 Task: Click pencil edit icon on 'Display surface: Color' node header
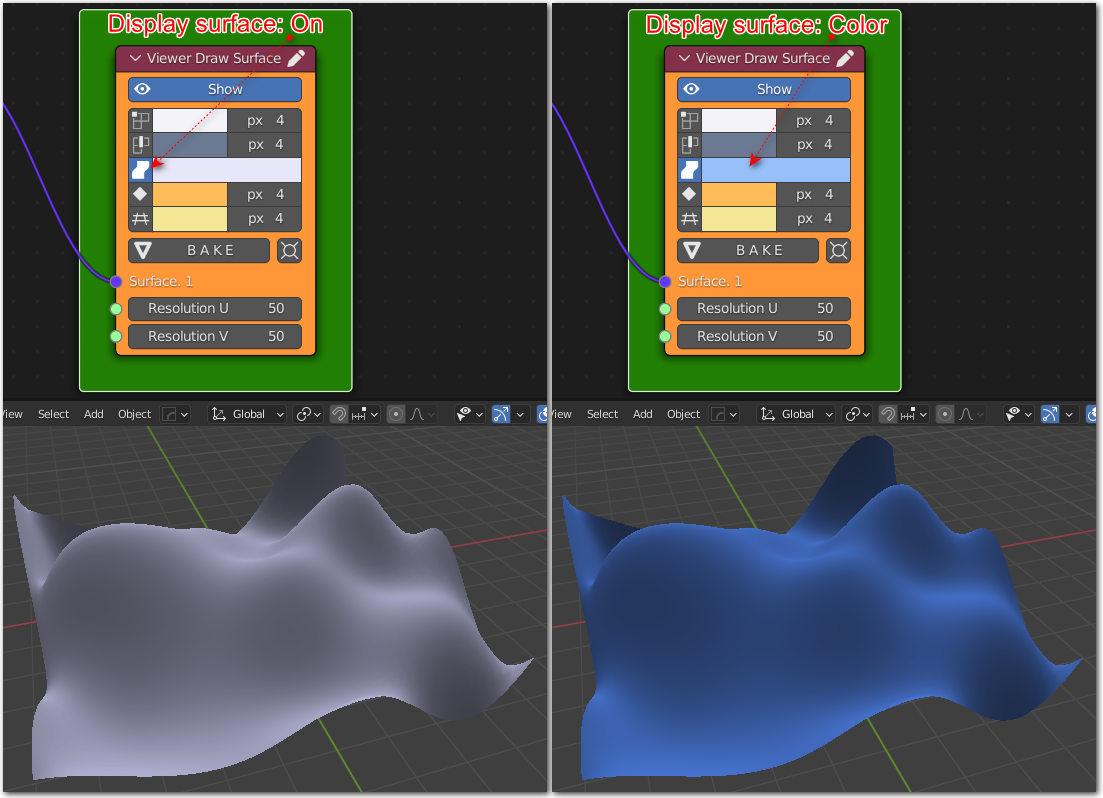(x=846, y=58)
